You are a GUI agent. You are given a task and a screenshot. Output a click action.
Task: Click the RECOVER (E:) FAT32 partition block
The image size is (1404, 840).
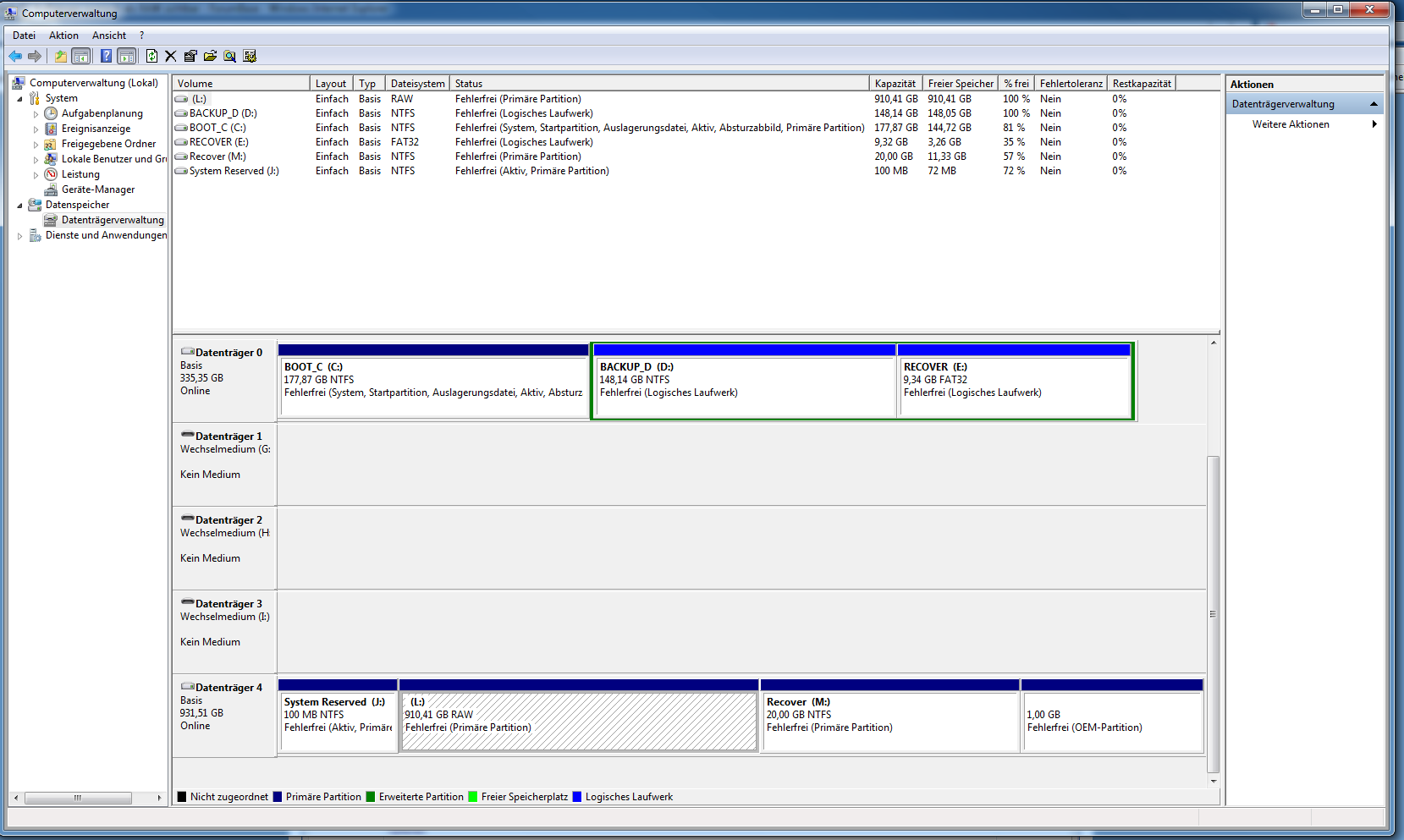tap(1014, 381)
